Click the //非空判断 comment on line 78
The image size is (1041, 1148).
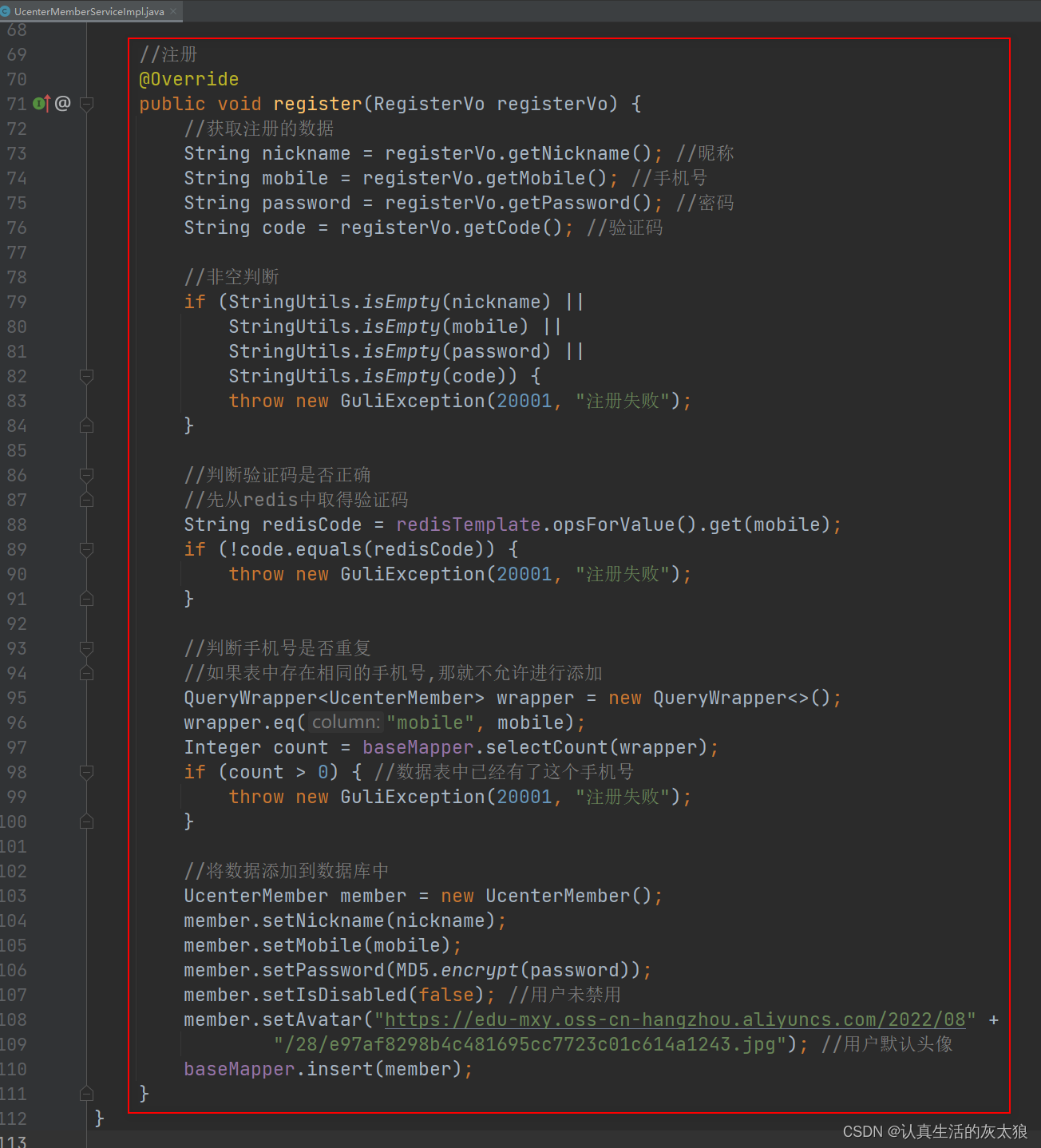232,277
